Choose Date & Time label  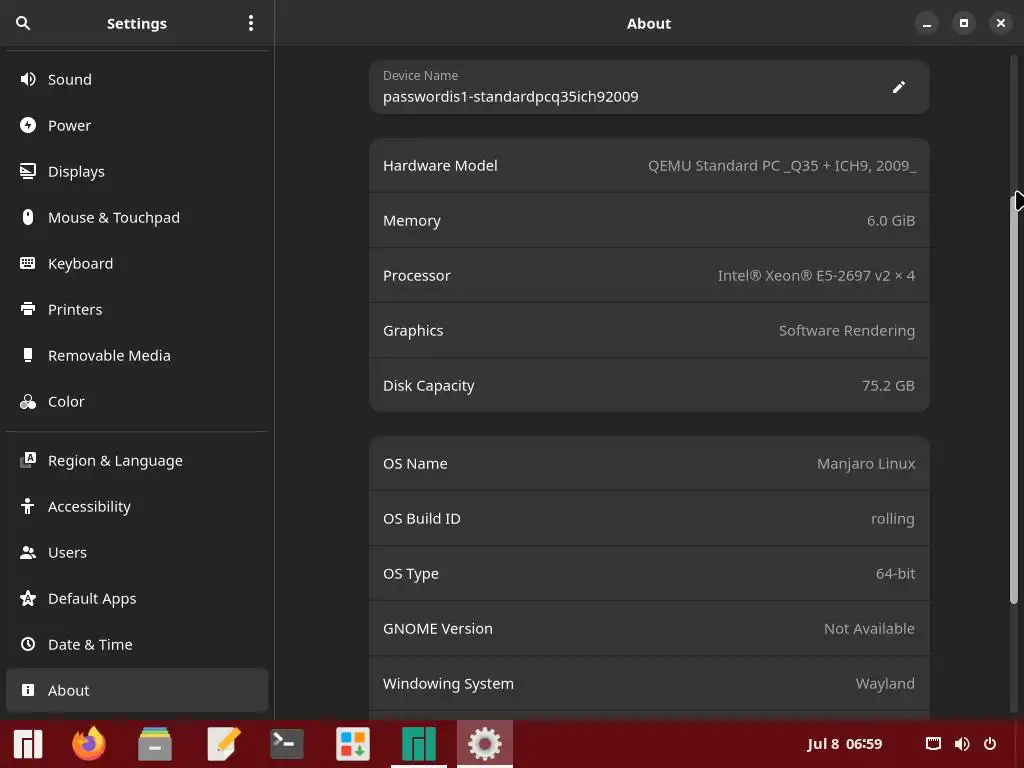pyautogui.click(x=90, y=645)
